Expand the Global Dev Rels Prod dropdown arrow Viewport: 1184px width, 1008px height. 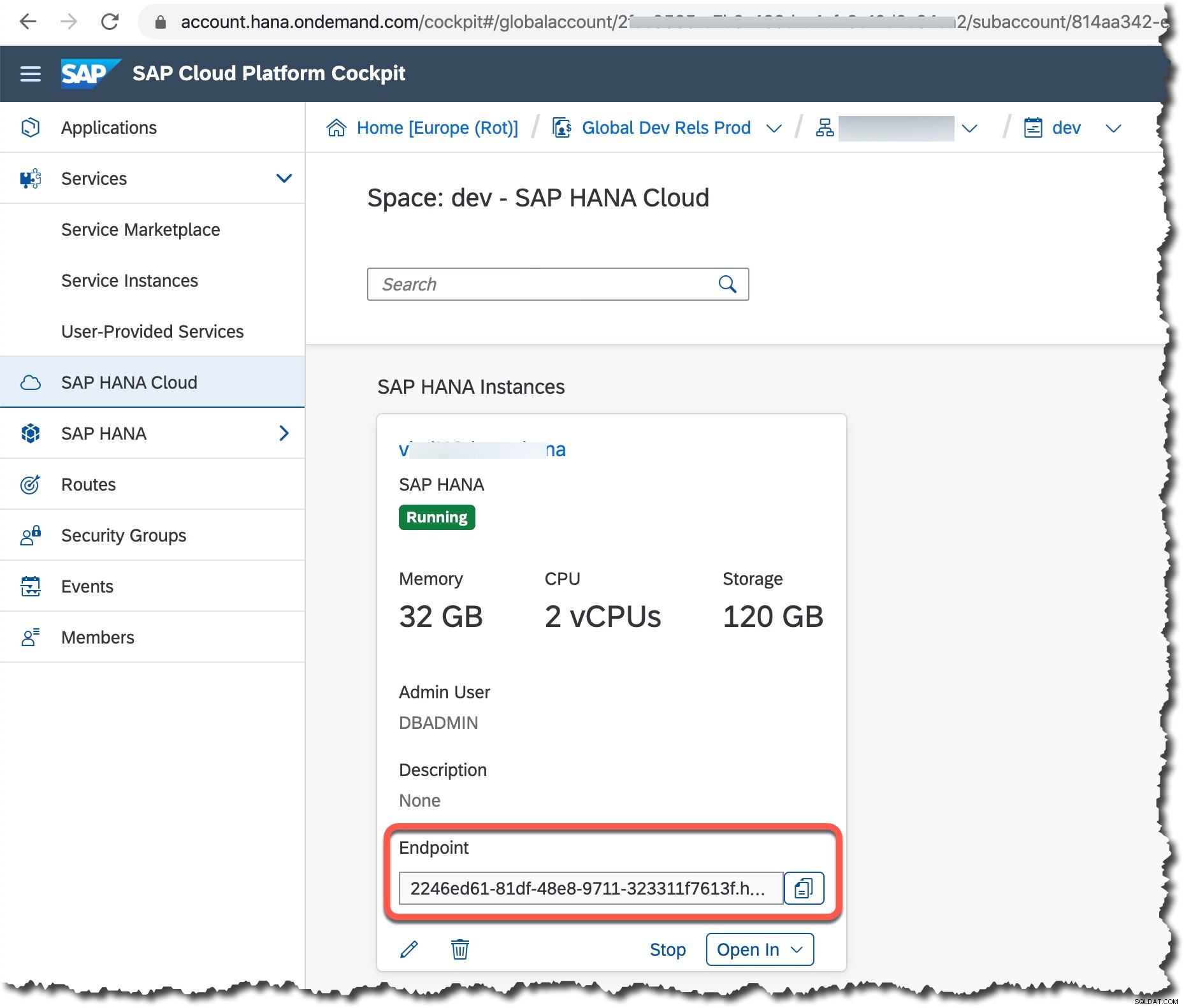(774, 129)
